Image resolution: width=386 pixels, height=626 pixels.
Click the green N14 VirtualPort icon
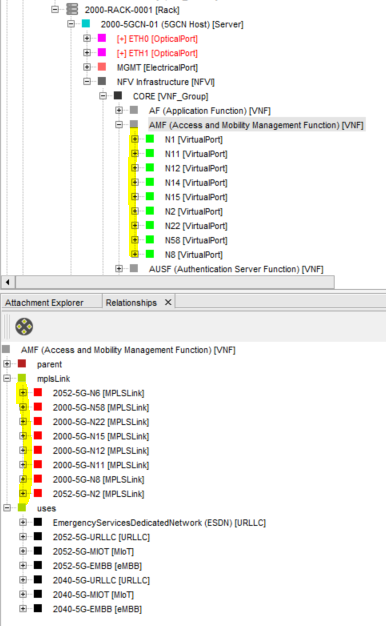point(150,182)
